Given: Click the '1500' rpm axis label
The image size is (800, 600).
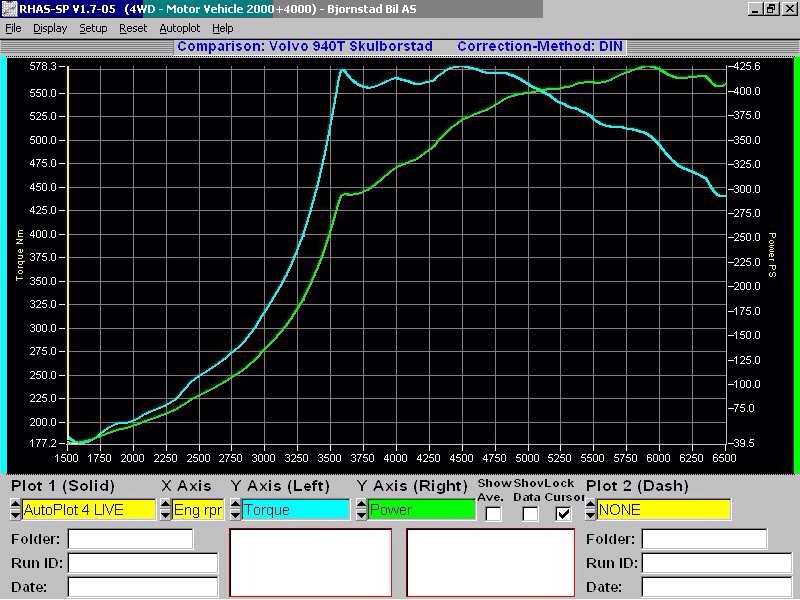Looking at the screenshot, I should click(x=66, y=458).
